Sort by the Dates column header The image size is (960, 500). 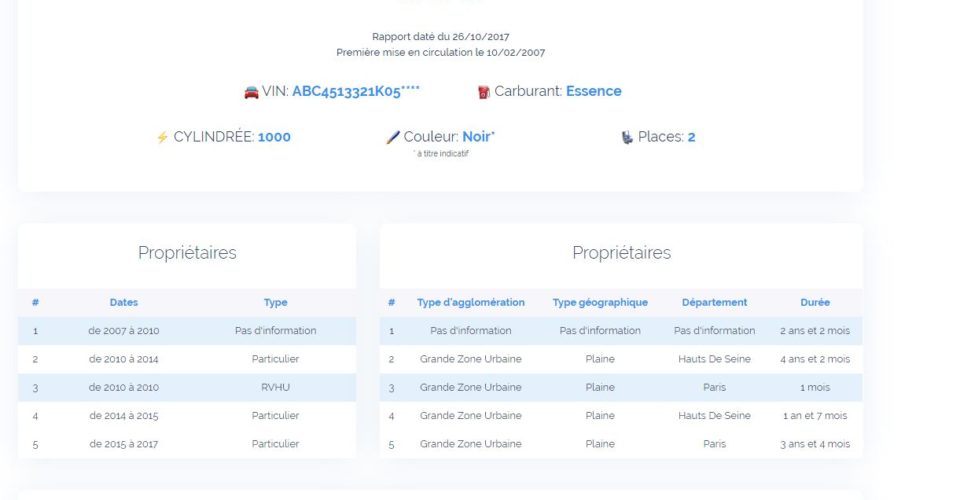(124, 302)
